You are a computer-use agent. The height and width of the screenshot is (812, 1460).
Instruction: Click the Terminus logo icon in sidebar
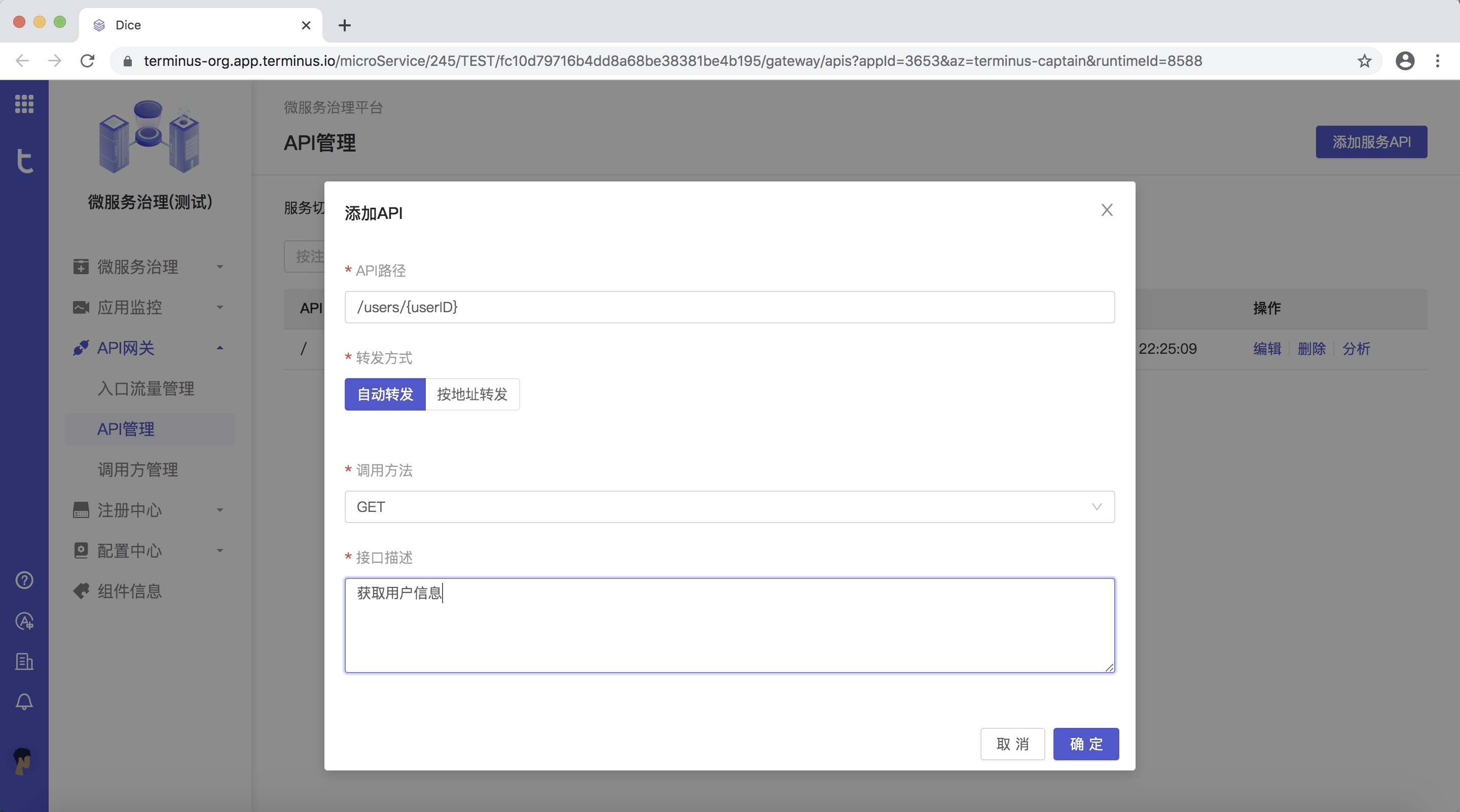click(24, 161)
